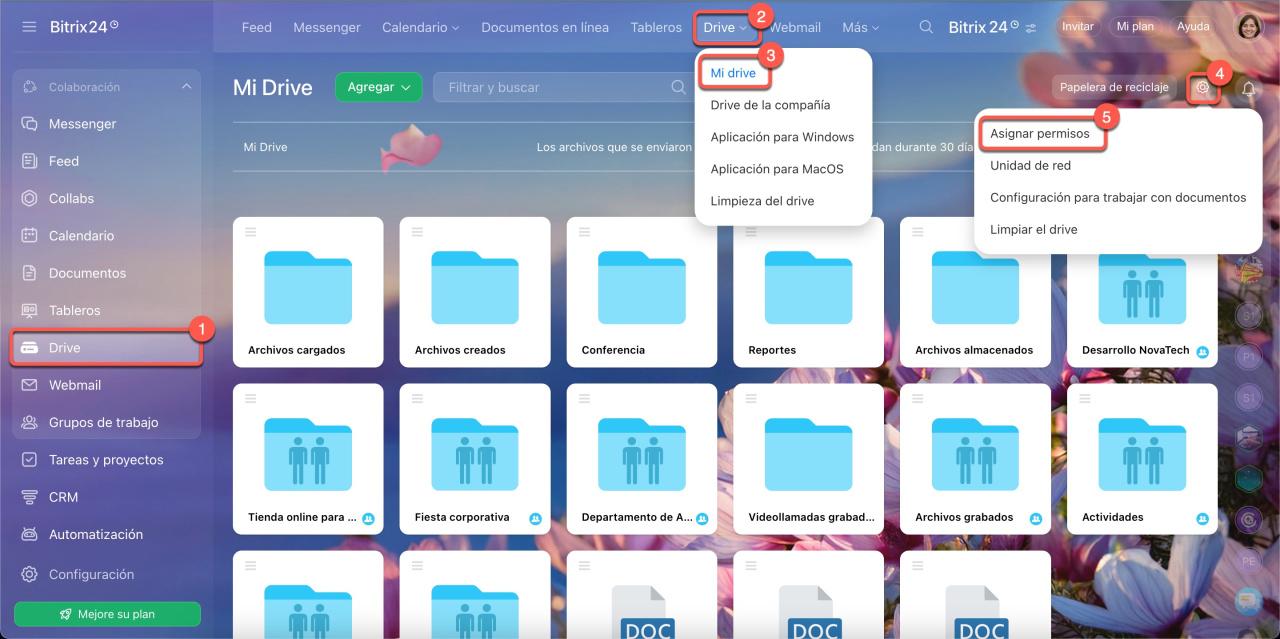Select Aplicación para Windows option
This screenshot has width=1280, height=639.
[782, 137]
